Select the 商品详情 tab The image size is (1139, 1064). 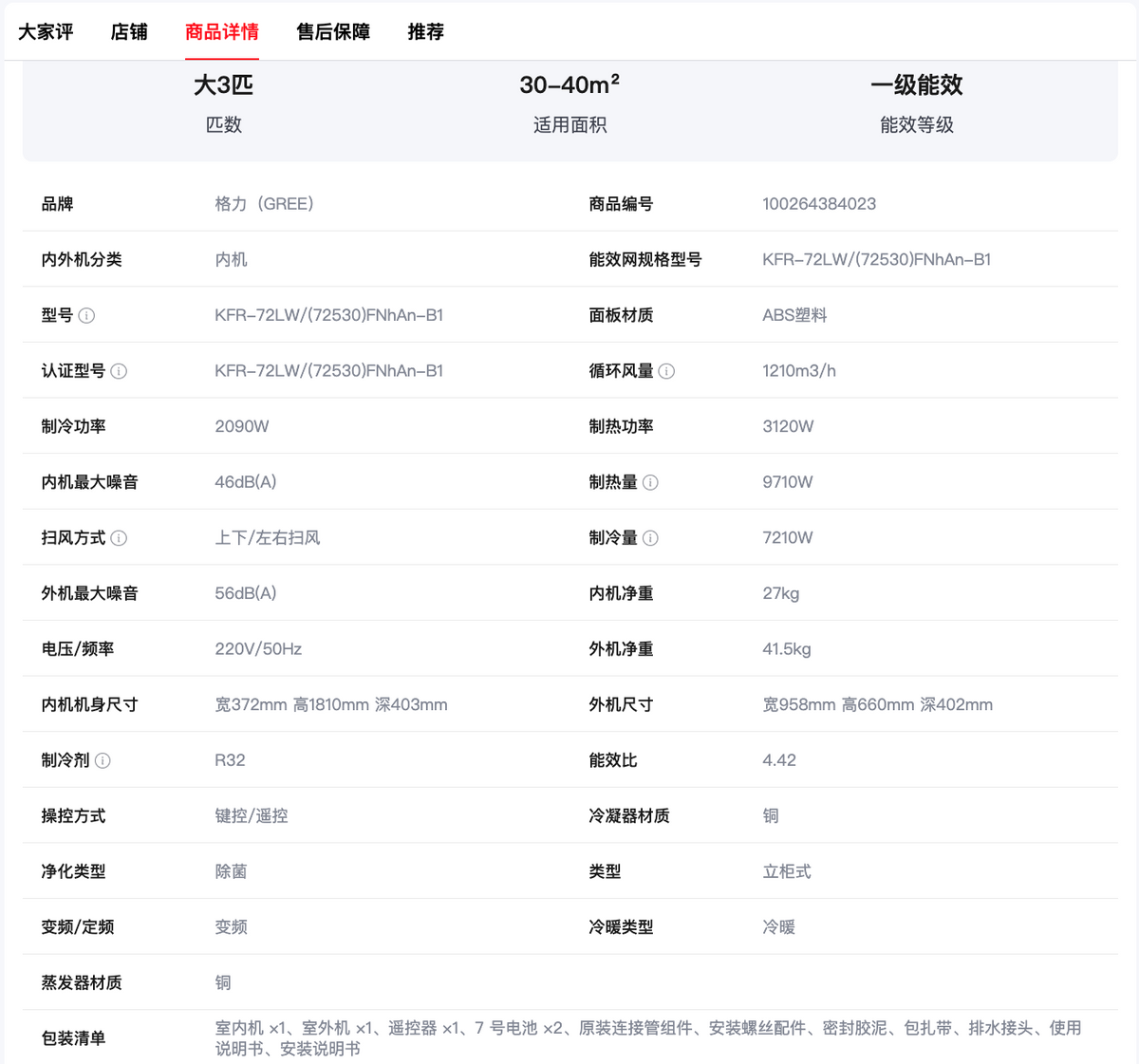tap(222, 31)
